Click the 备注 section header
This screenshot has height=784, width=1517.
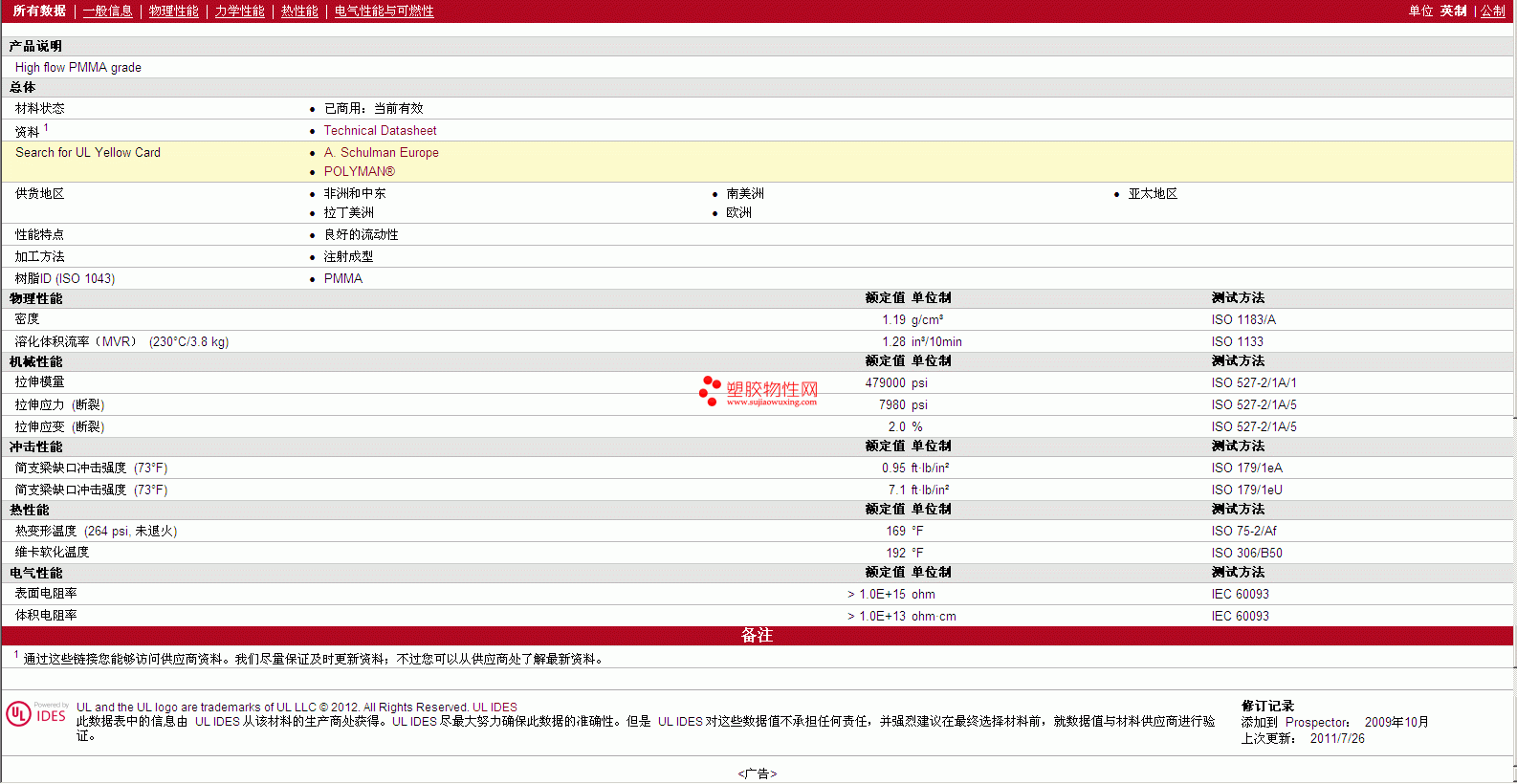tap(757, 636)
